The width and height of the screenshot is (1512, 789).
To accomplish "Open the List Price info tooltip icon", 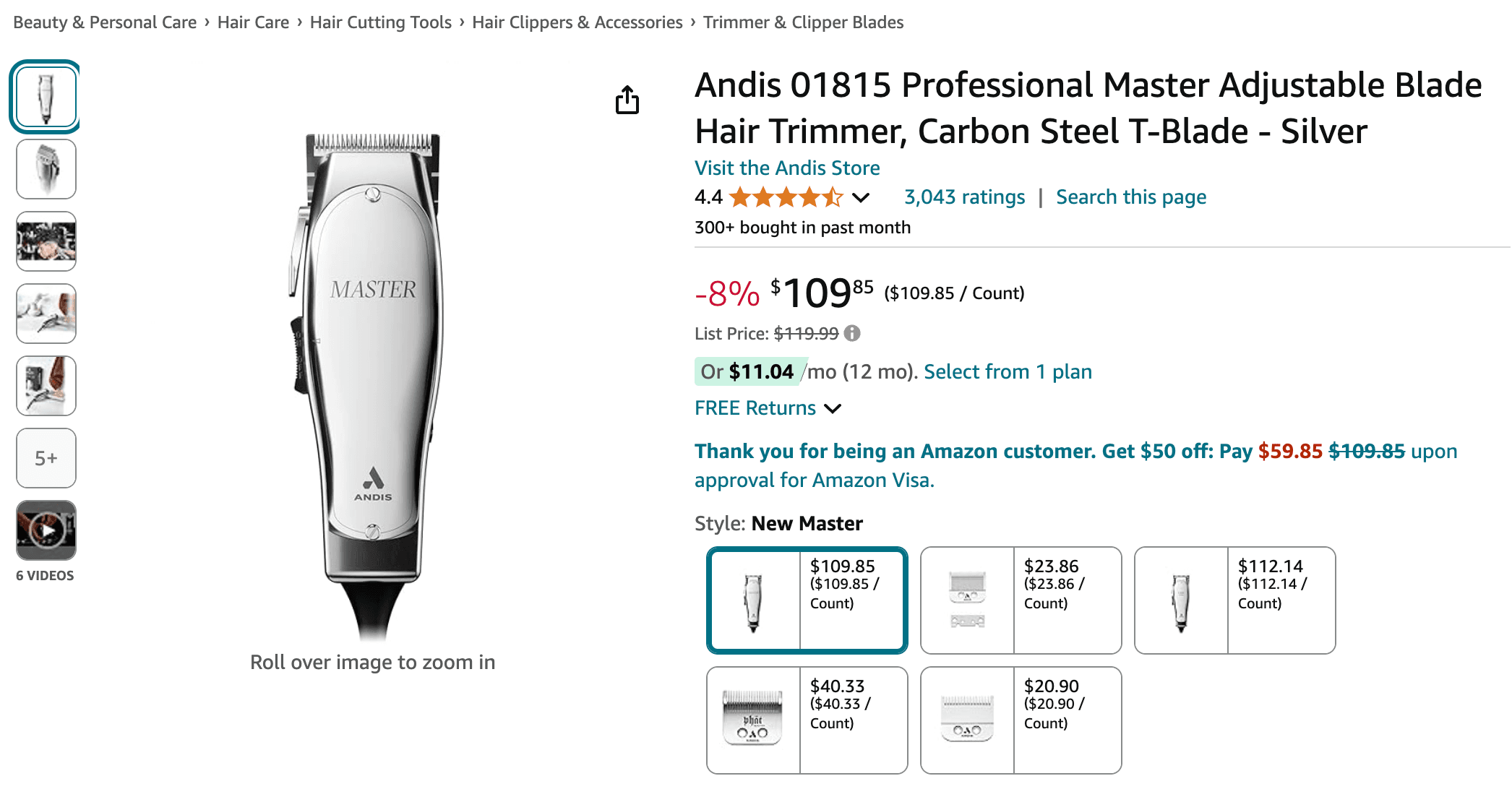I will tap(851, 333).
